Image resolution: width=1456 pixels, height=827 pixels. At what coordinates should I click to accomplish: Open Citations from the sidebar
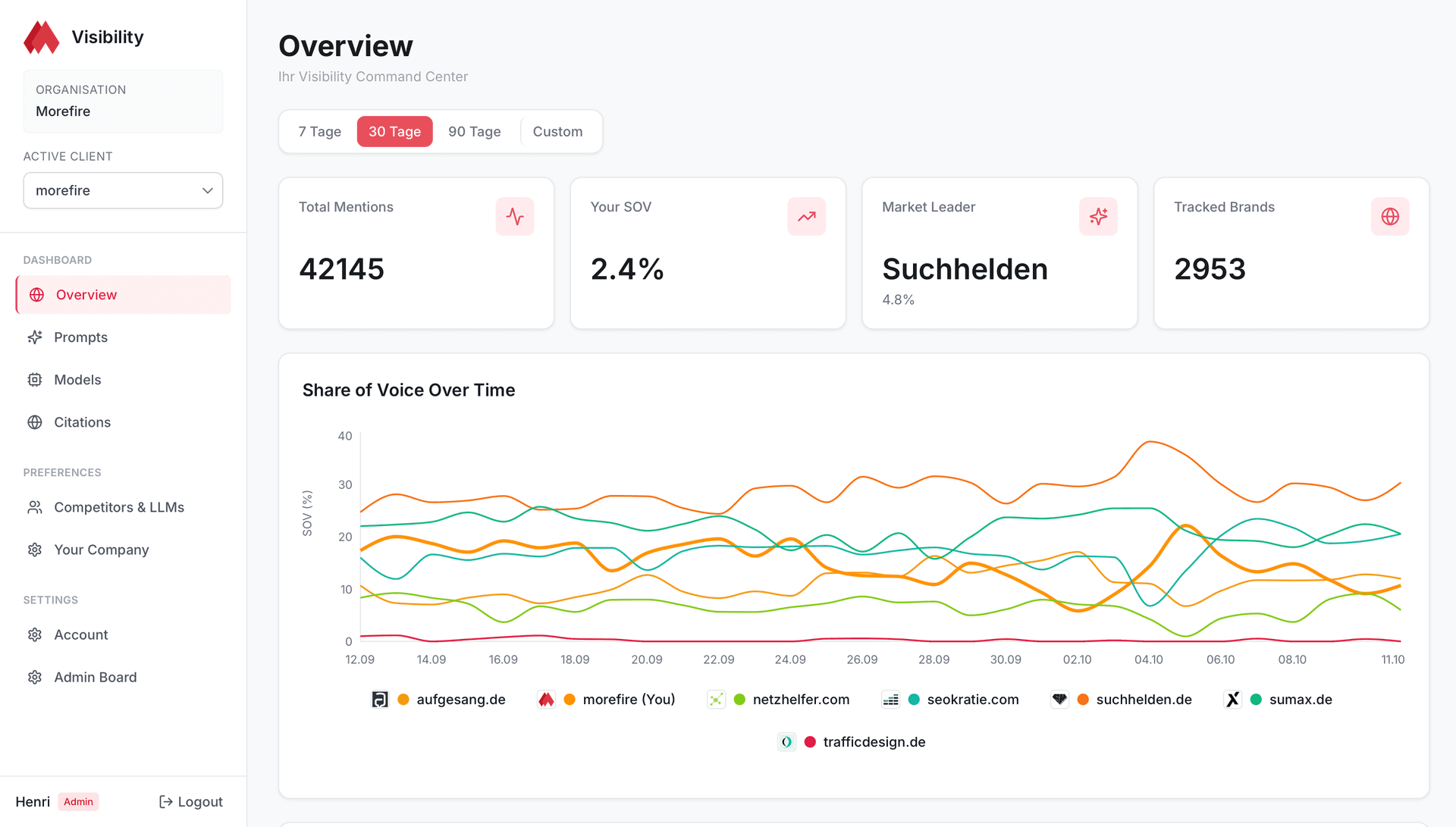[81, 421]
